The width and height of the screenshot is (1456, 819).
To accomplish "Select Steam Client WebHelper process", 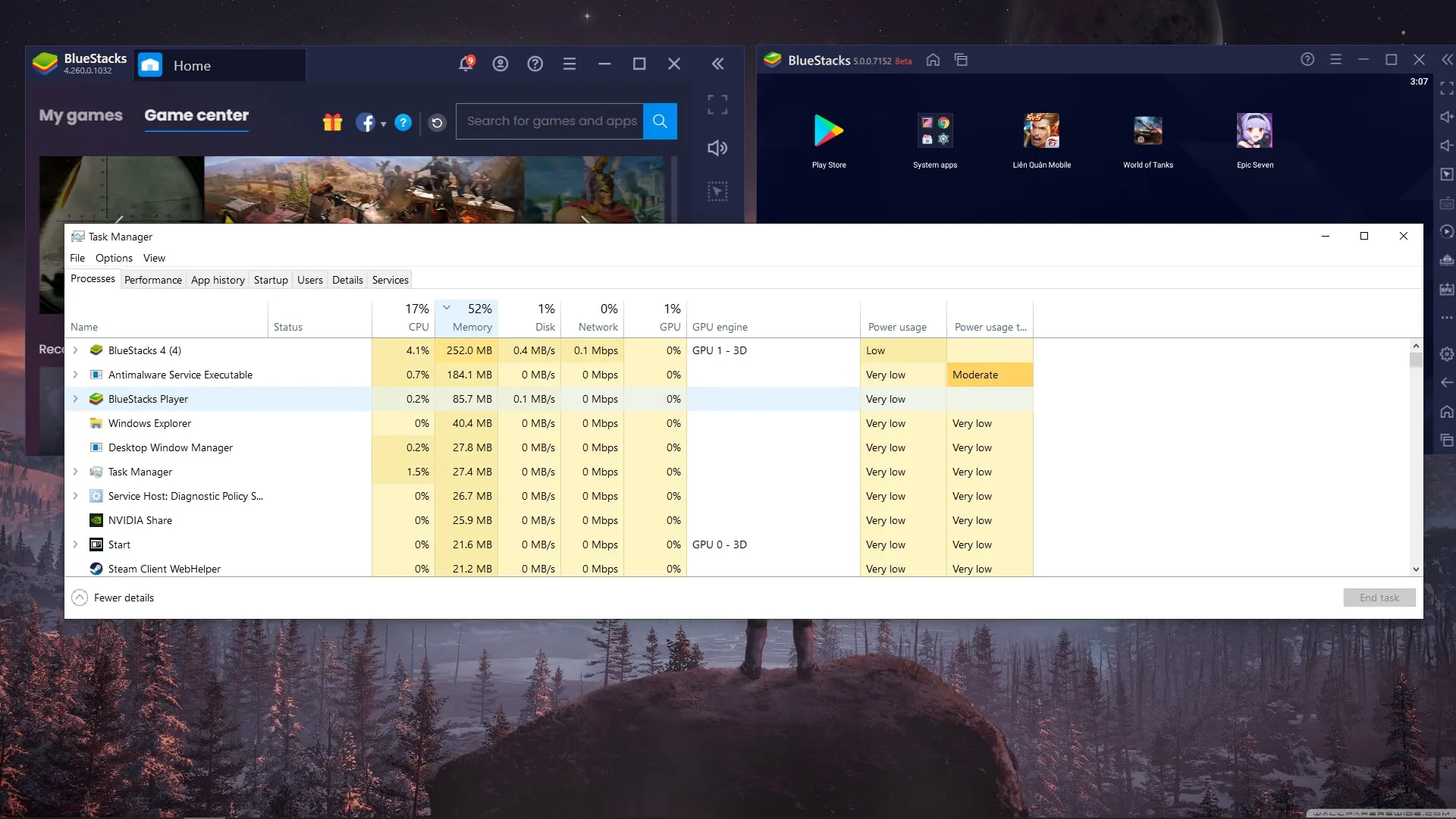I will (549, 569).
